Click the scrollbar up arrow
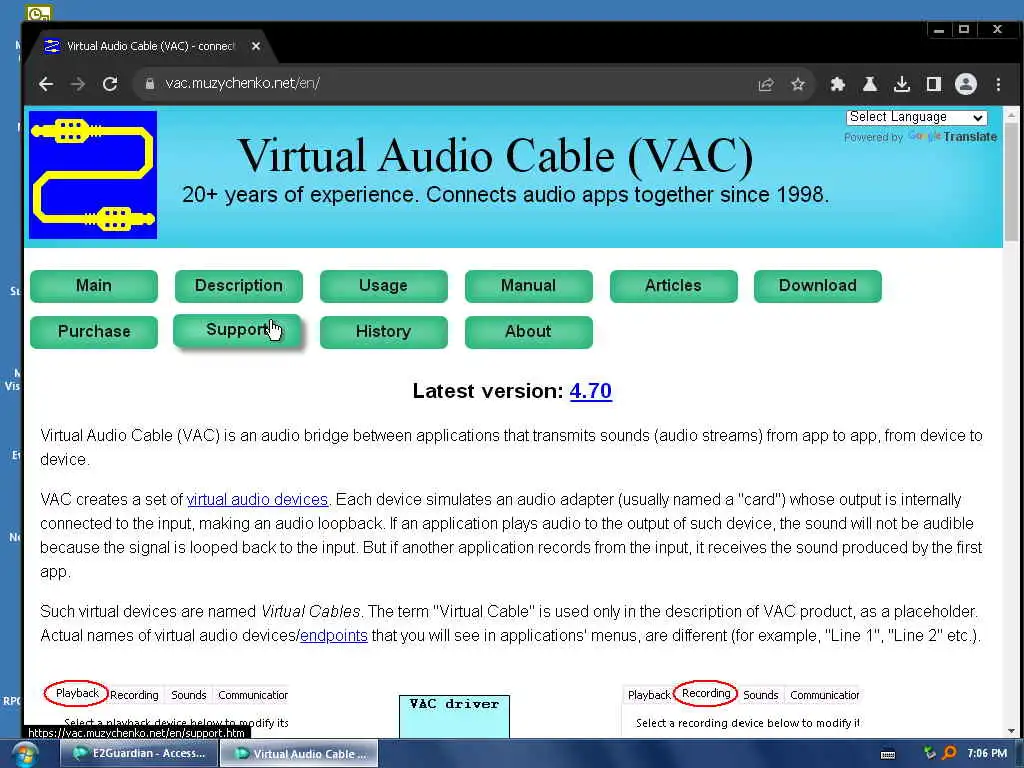 click(x=1012, y=114)
